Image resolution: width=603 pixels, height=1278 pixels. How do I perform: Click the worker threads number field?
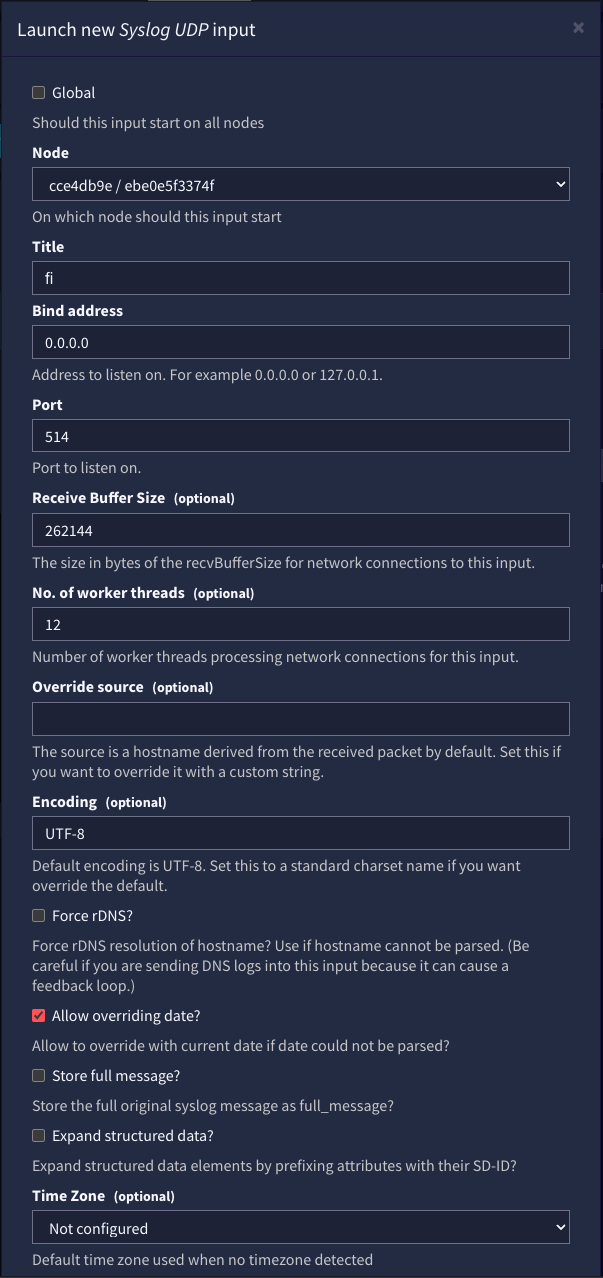(x=300, y=624)
